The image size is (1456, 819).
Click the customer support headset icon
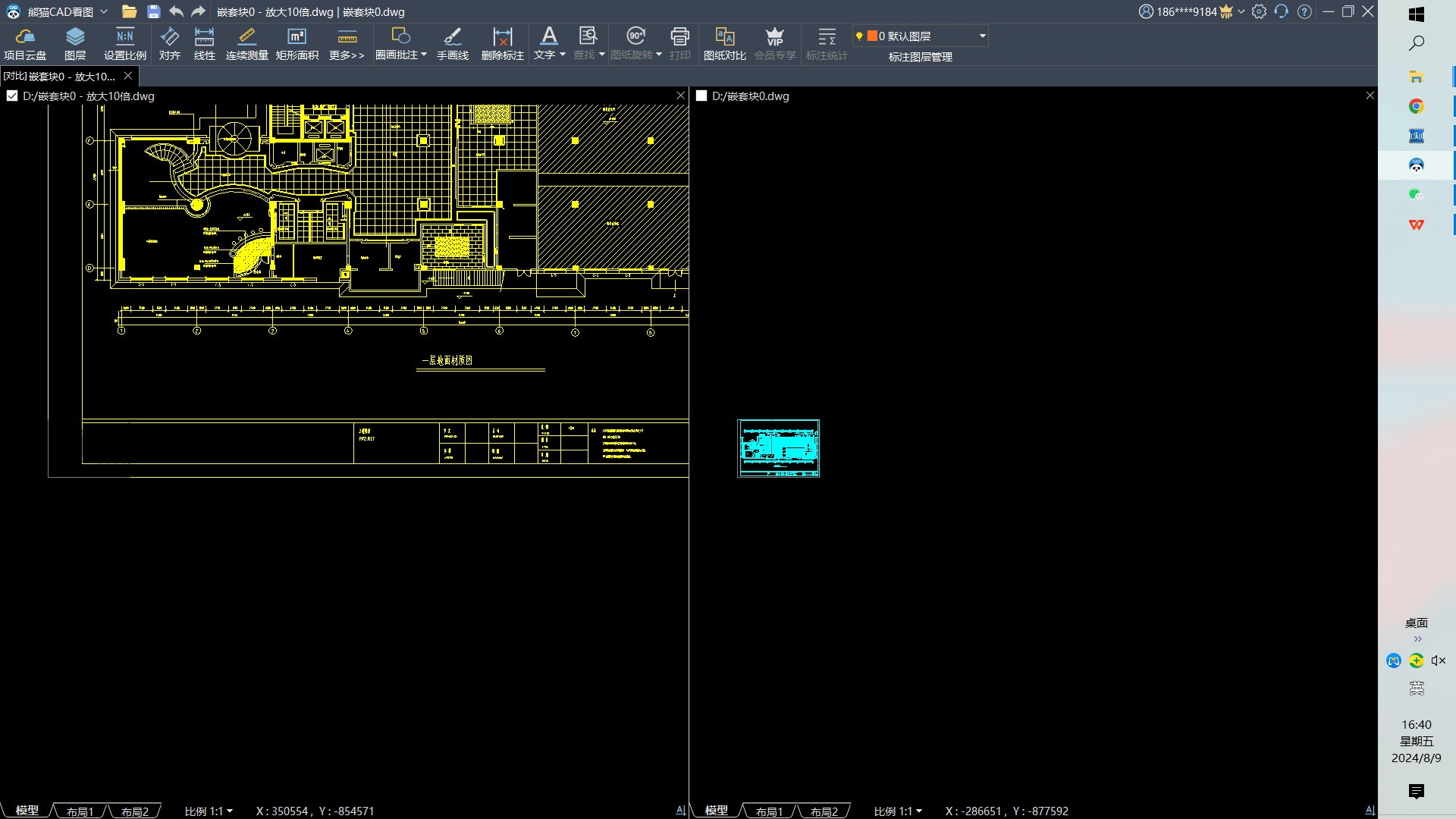[1282, 11]
